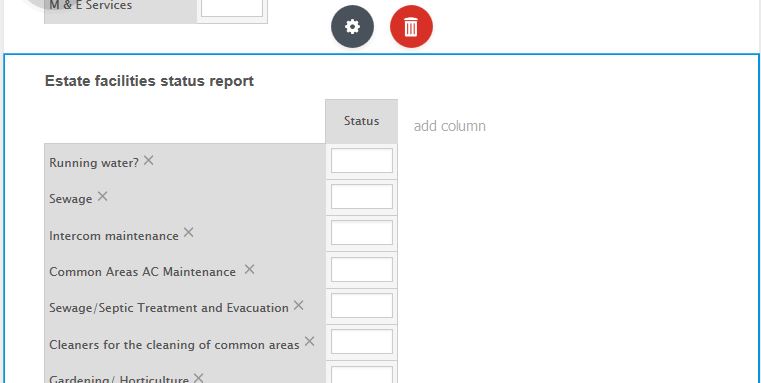
Task: Click 'add column' link
Action: [449, 126]
